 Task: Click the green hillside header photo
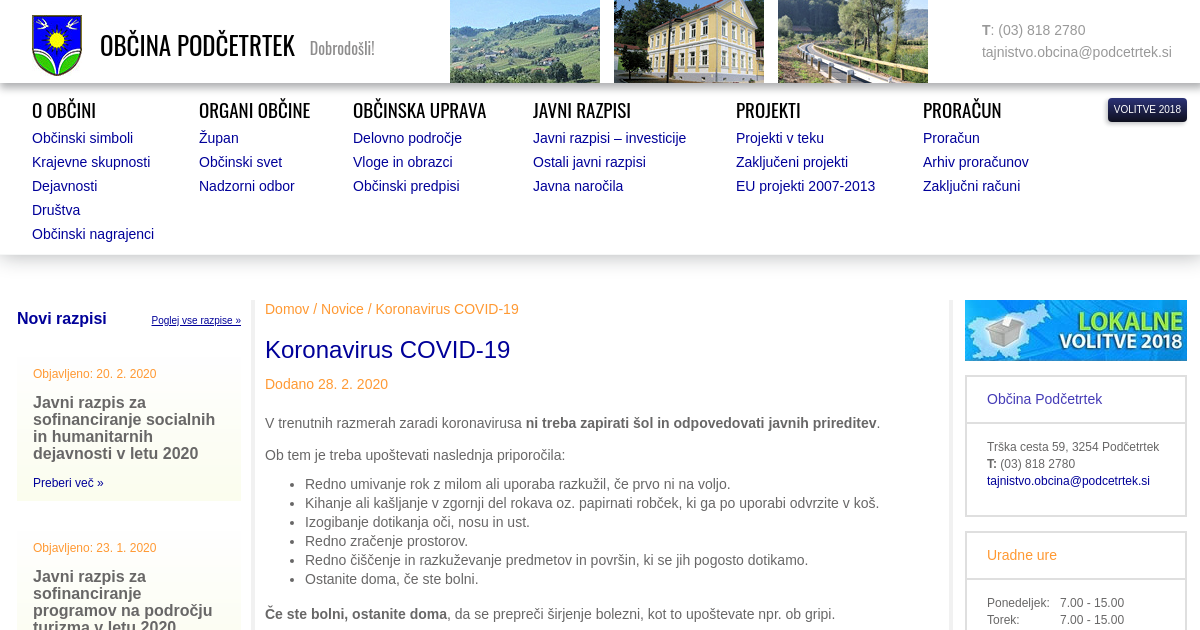pos(524,41)
